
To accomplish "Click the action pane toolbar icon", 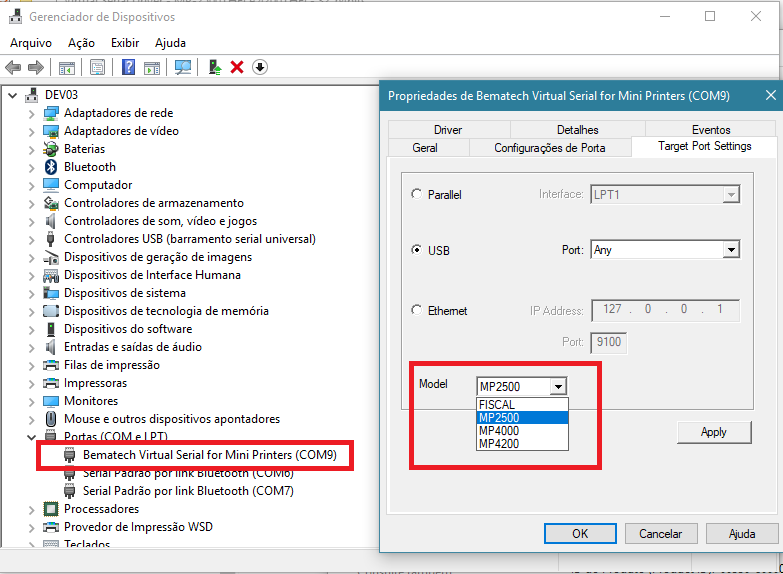I will [x=152, y=67].
